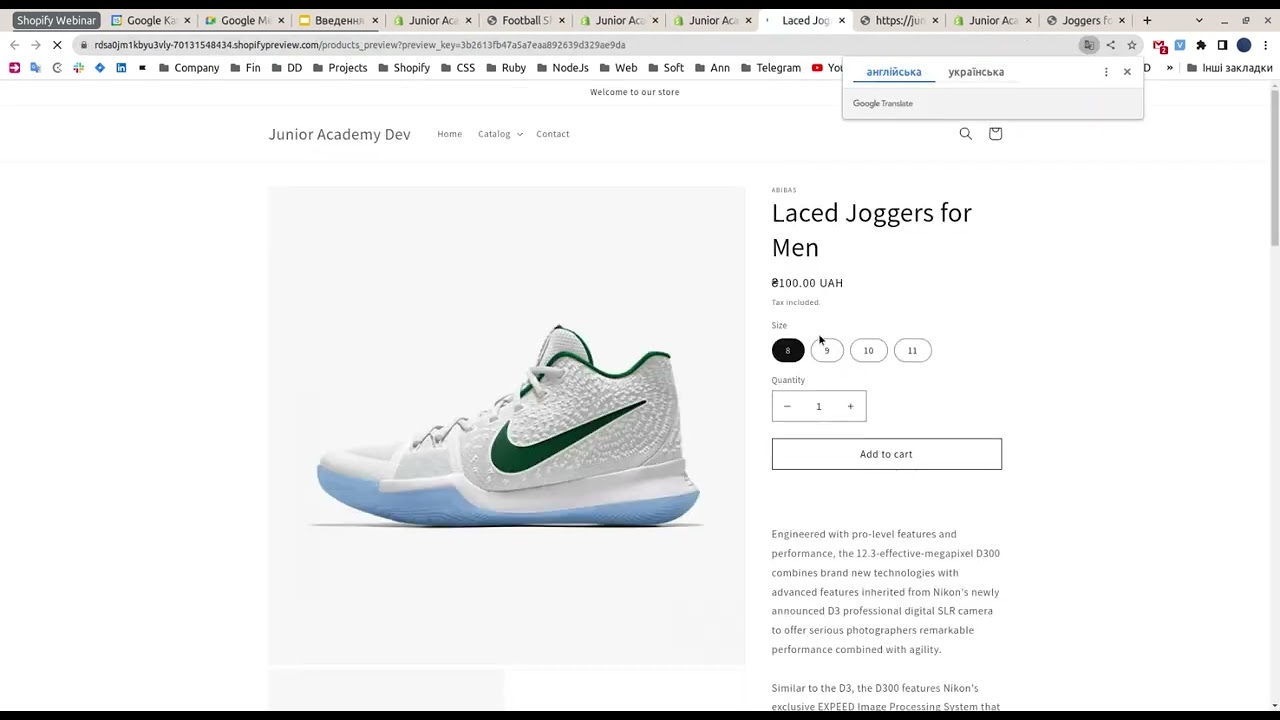The image size is (1280, 720).
Task: Click the Junior Academy Dev store logo
Action: (x=339, y=134)
